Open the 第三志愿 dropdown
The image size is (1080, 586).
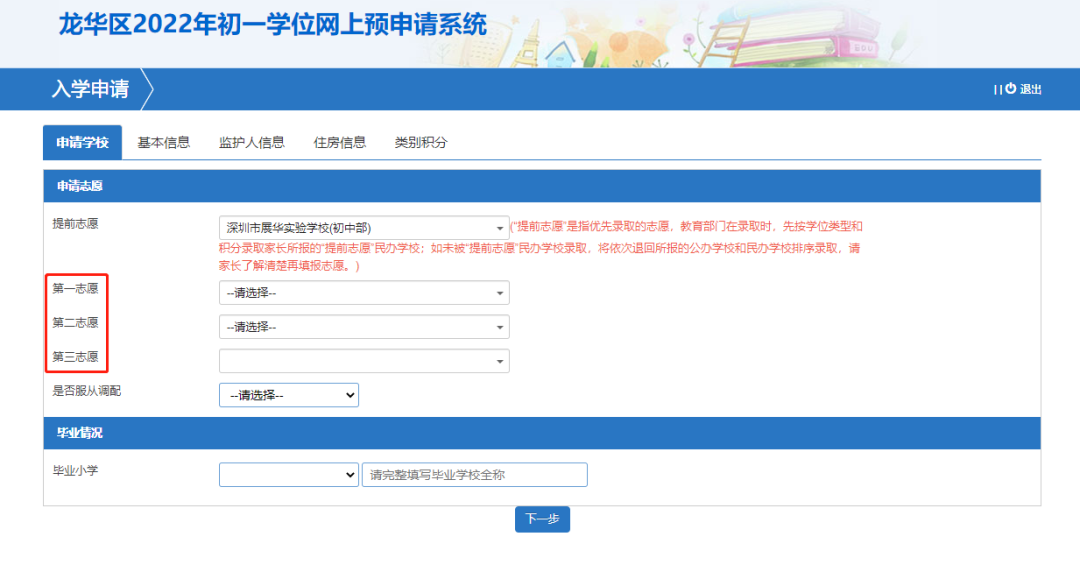[x=360, y=360]
